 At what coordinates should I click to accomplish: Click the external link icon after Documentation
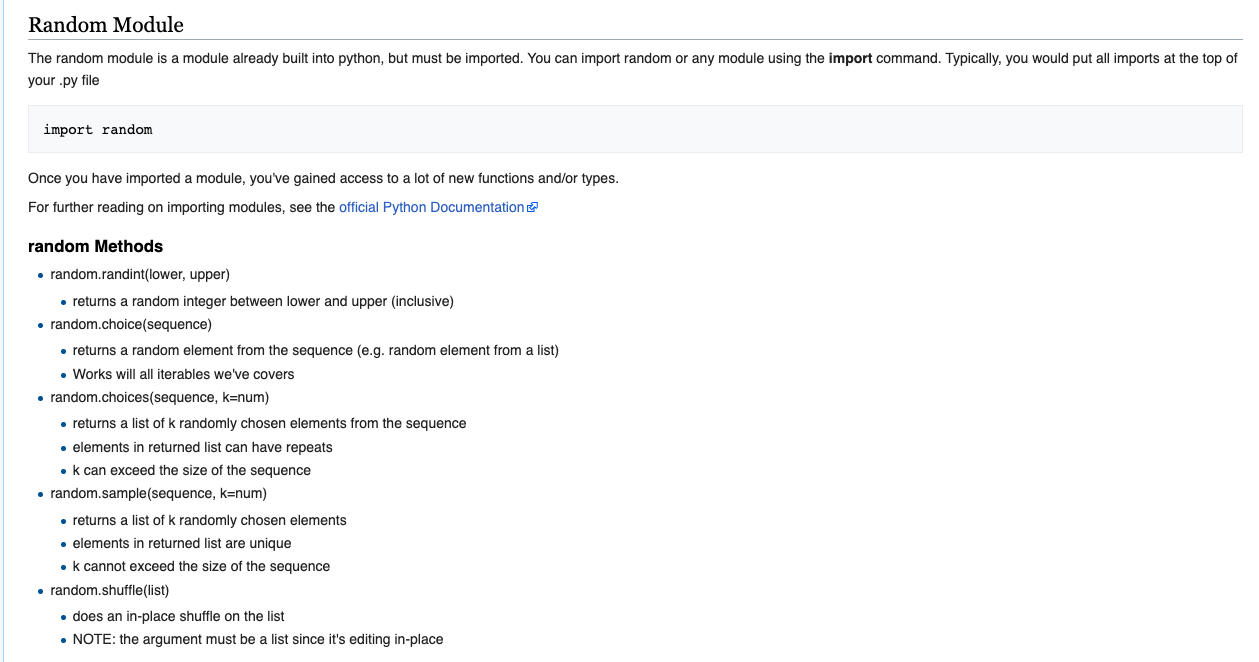tap(533, 207)
